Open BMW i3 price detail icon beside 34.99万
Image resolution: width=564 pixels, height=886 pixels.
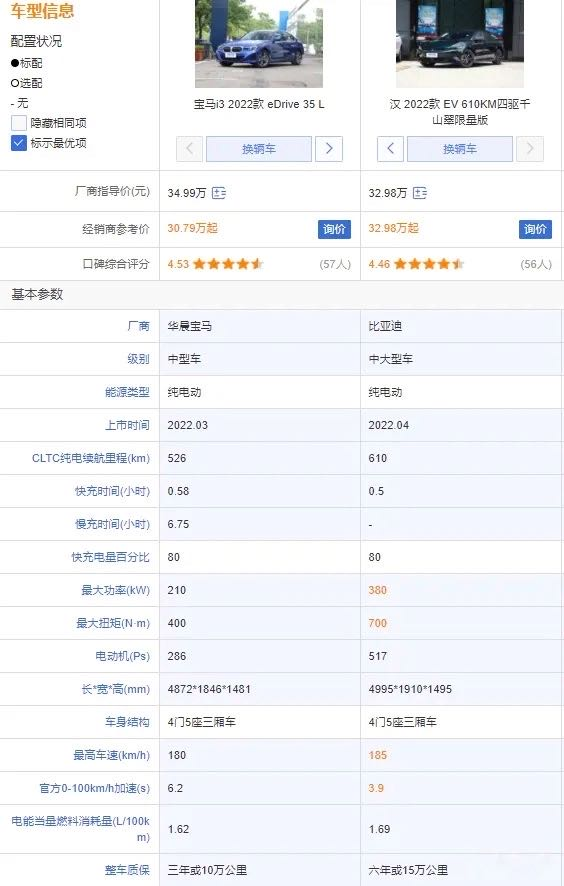coord(219,193)
